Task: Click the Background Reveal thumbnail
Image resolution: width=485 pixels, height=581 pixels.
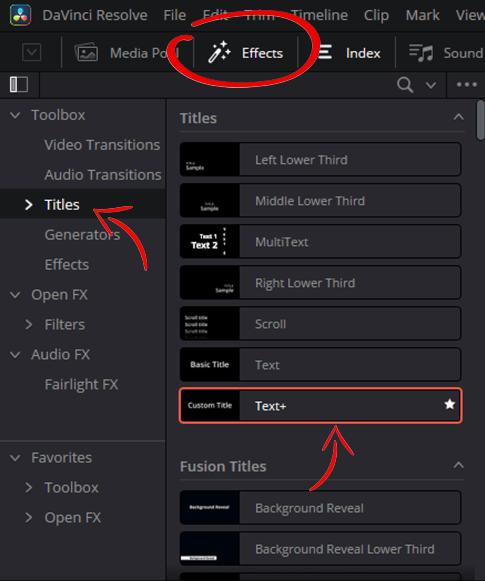Action: coord(210,508)
